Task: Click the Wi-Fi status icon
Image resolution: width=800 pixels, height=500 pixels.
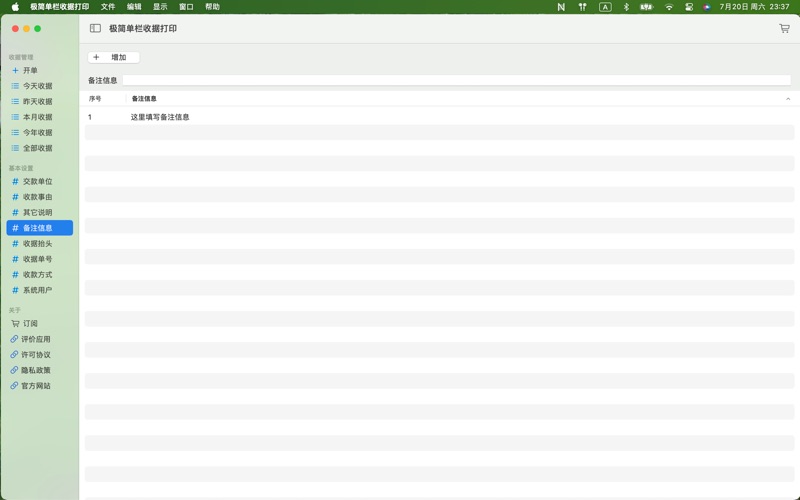Action: (x=669, y=7)
